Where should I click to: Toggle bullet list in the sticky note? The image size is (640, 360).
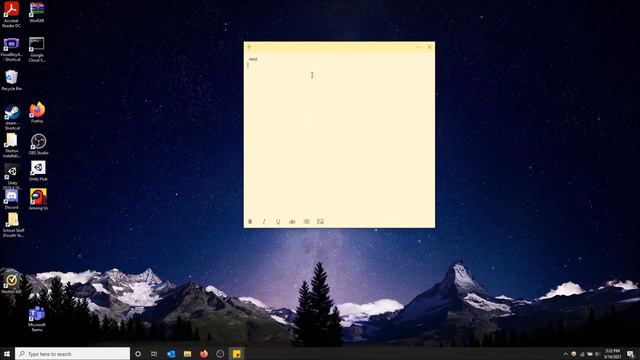[x=306, y=222]
